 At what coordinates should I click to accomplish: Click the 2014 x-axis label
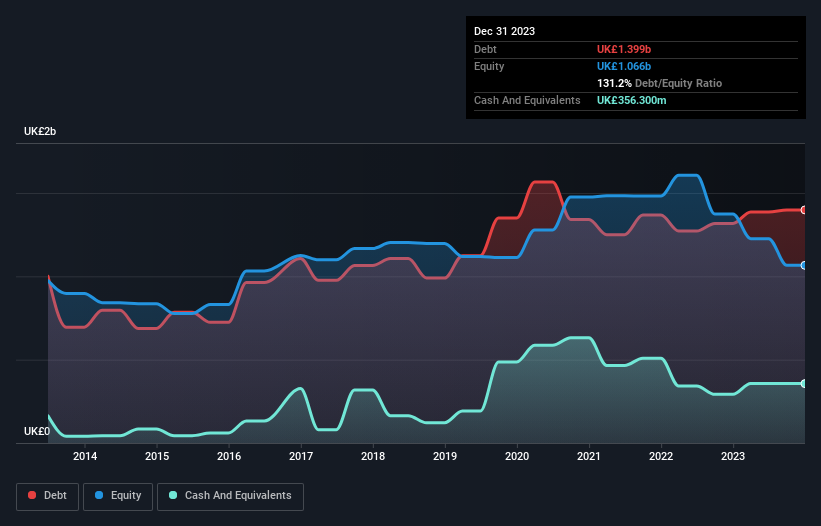tap(85, 456)
